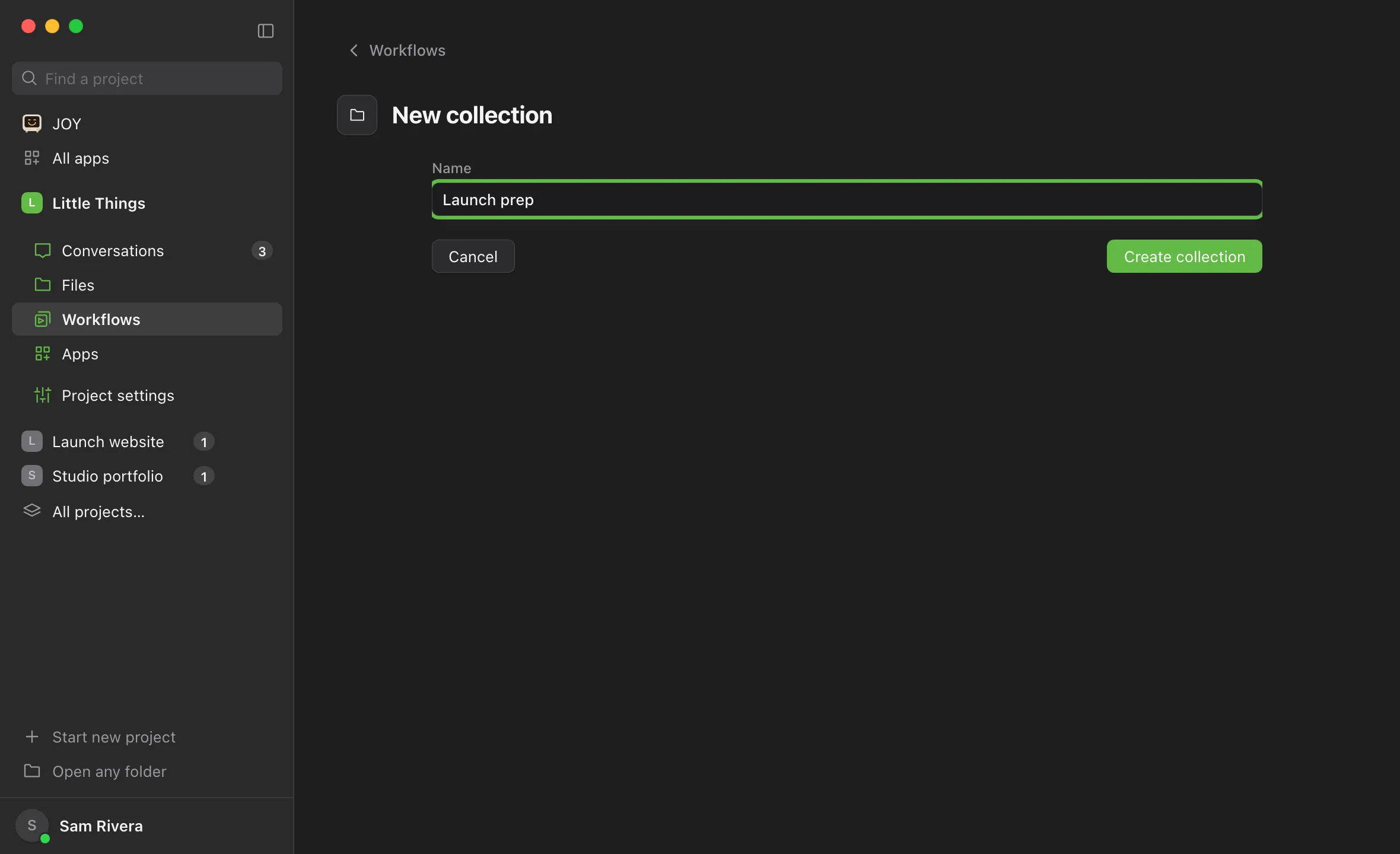Click the Launch website badge showing 1
1400x854 pixels.
pyautogui.click(x=203, y=442)
